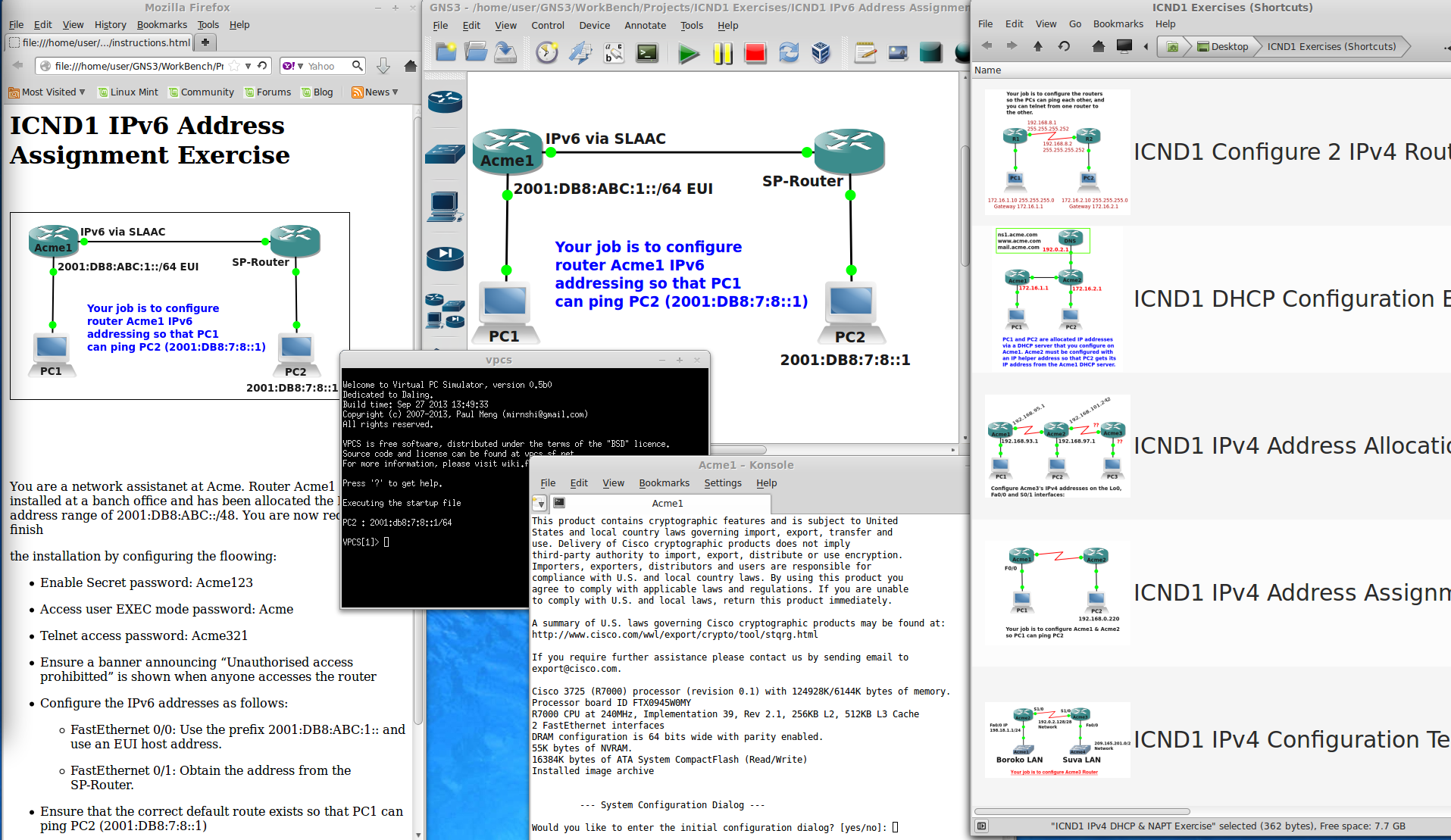Click the add note notepad icon
1451x840 pixels.
pos(865,53)
